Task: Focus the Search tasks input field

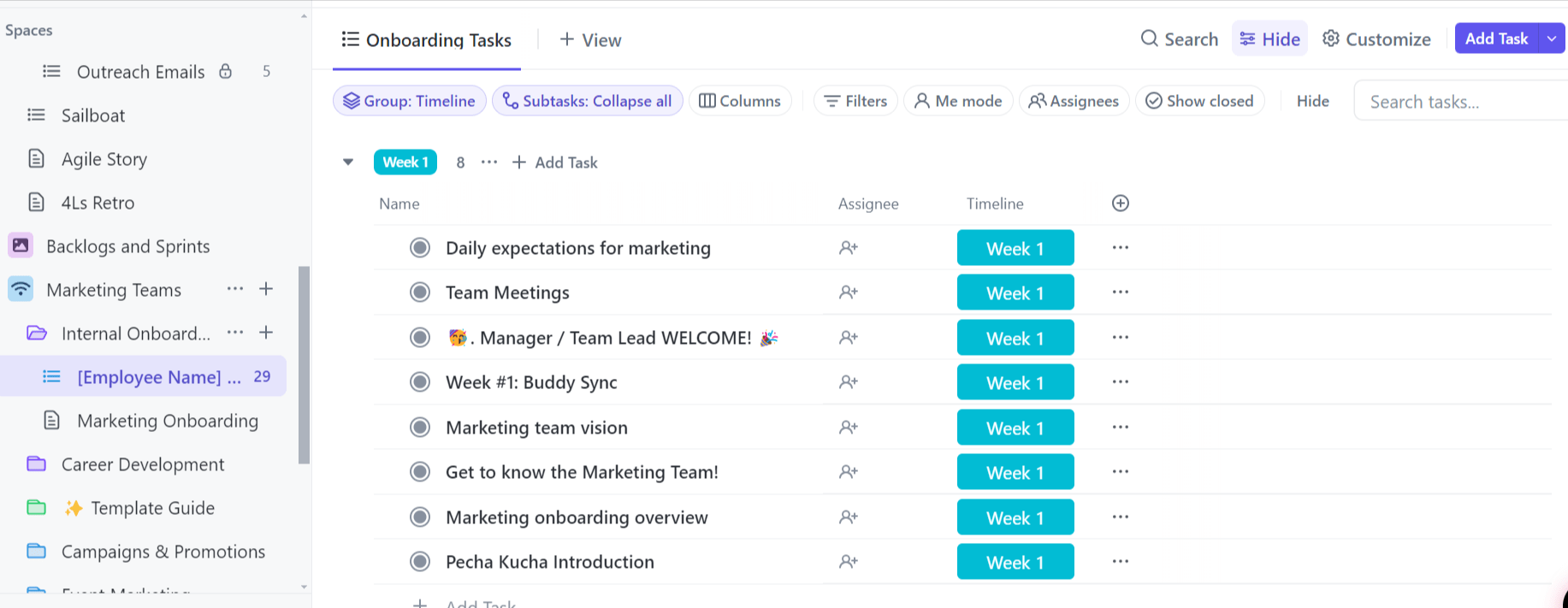Action: click(1461, 101)
